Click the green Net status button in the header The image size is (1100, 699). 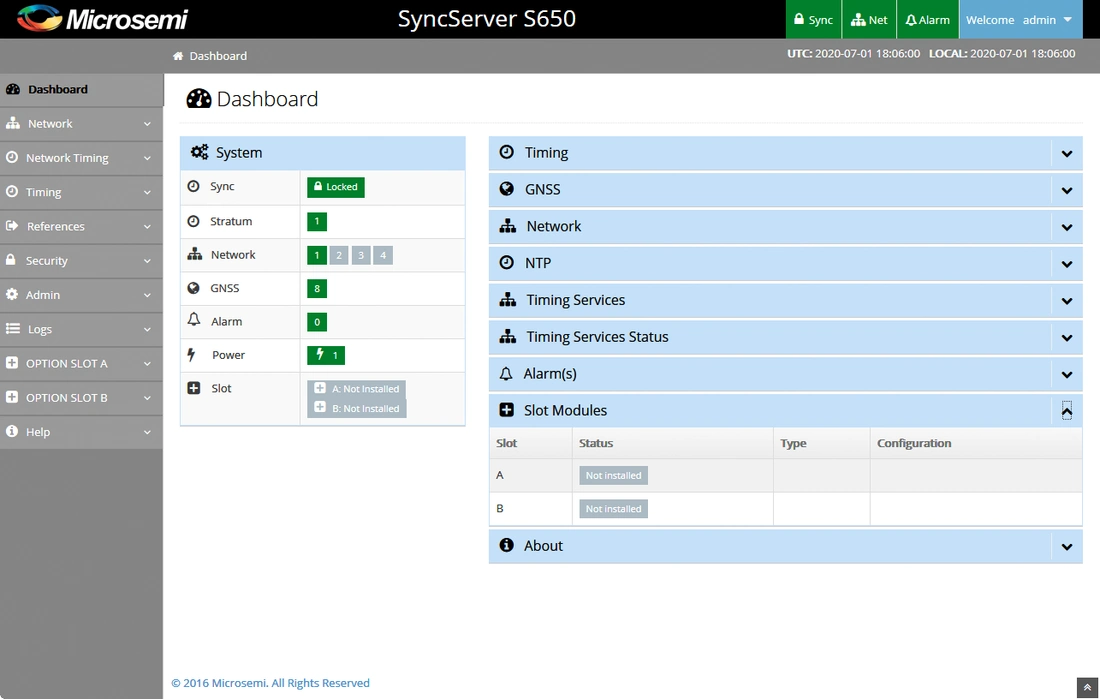tap(869, 20)
